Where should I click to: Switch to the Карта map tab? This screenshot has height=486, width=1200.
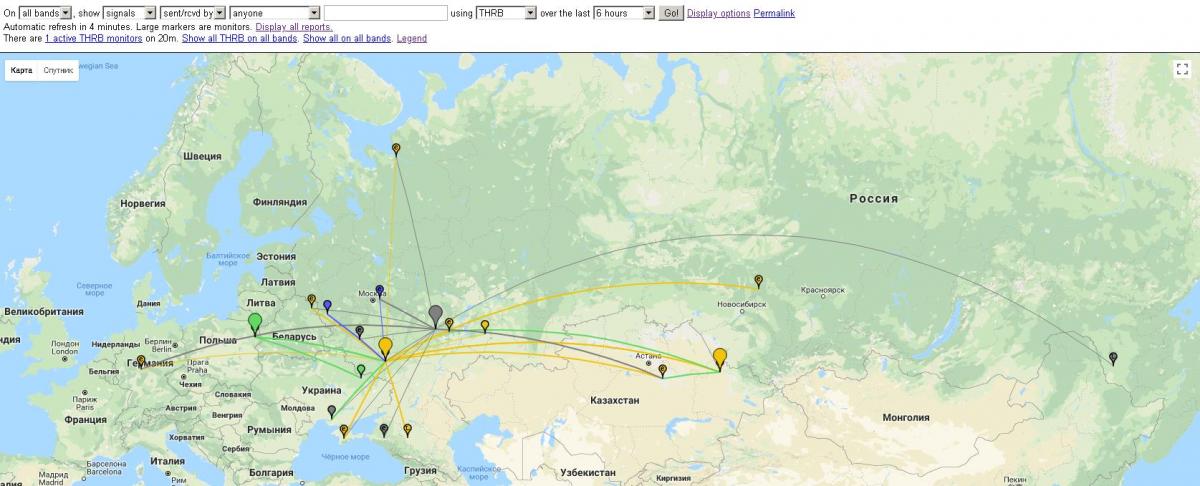(22, 71)
